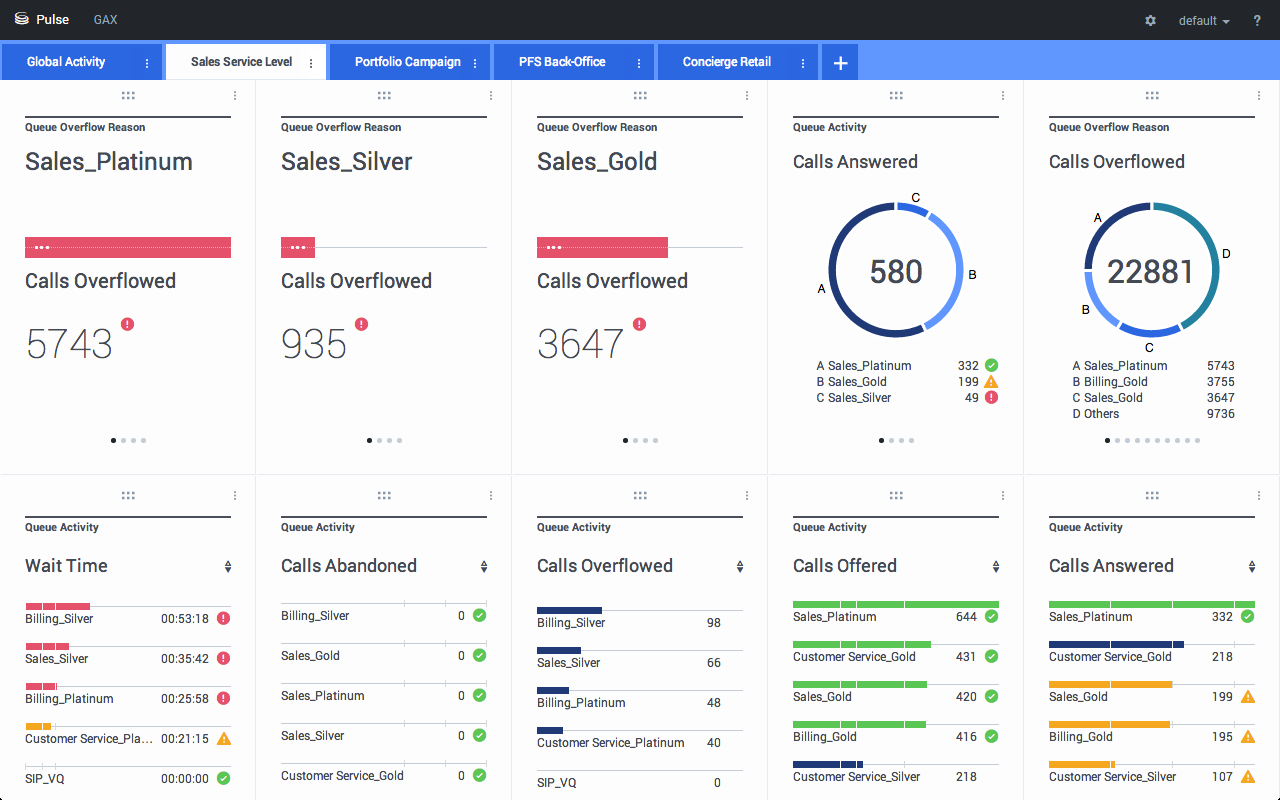Add a new dashboard tab with plus

pyautogui.click(x=840, y=63)
